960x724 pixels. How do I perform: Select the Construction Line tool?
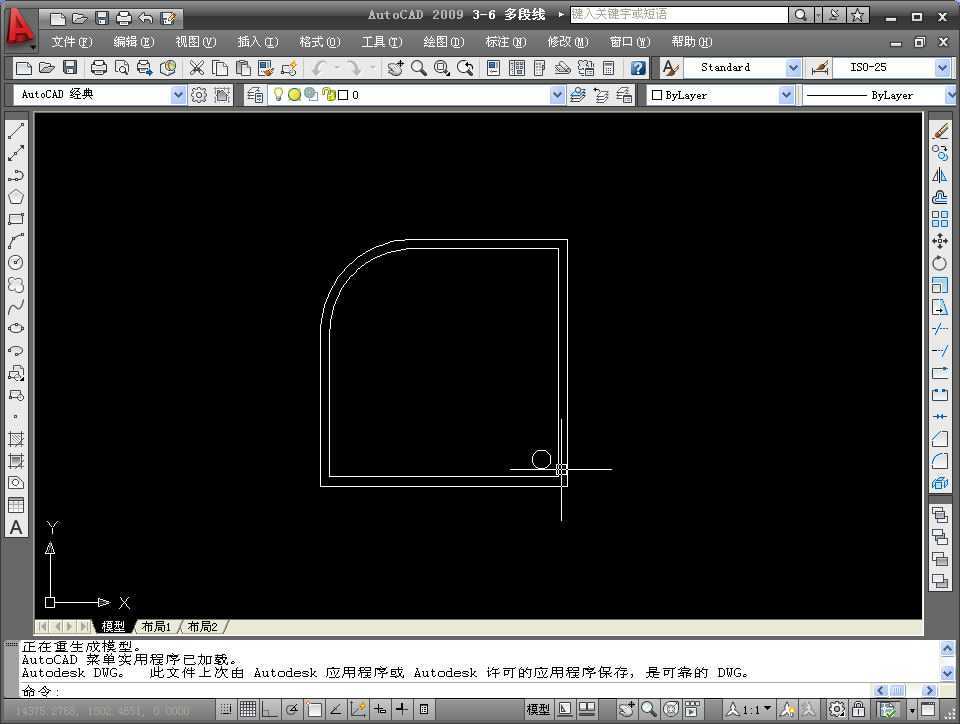[16, 153]
